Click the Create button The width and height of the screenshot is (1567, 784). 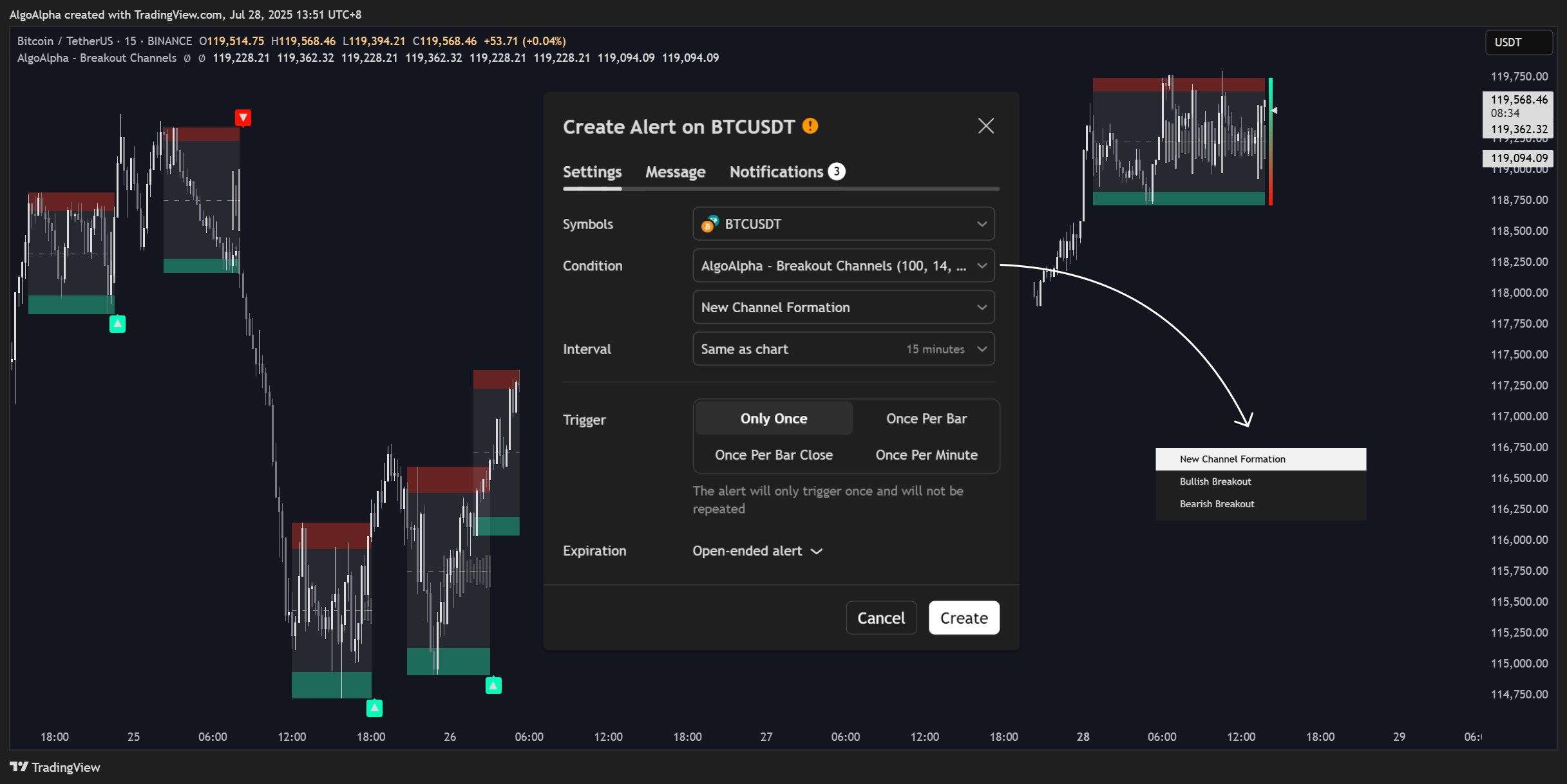(964, 618)
